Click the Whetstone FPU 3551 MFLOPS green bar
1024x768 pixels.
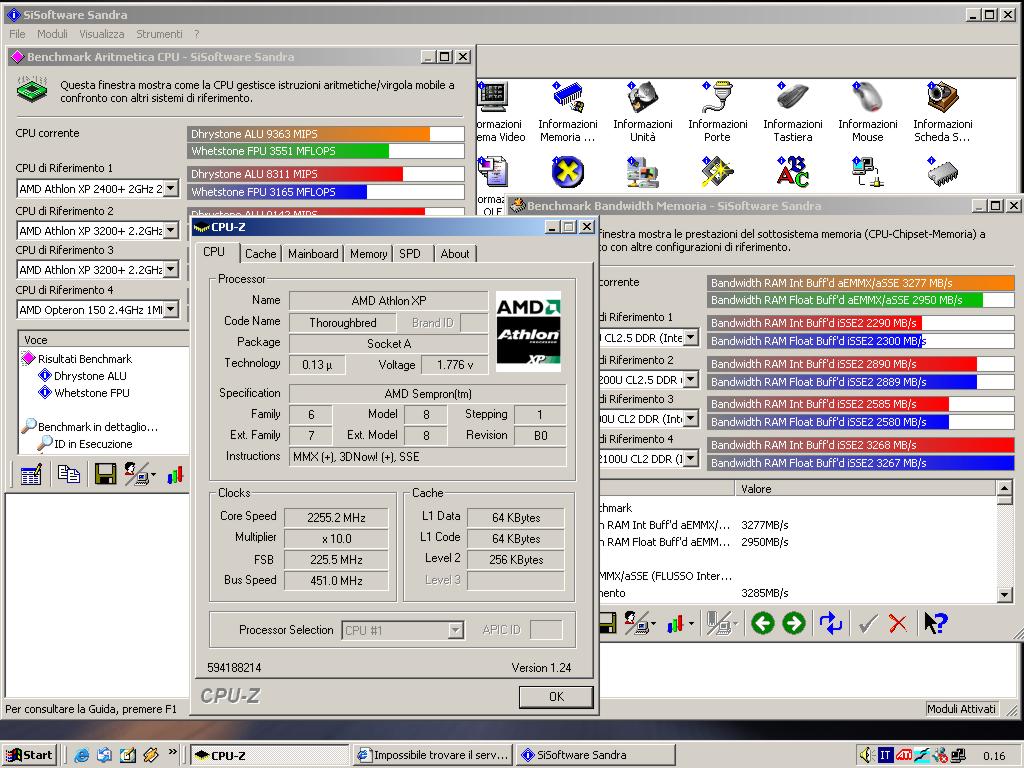pyautogui.click(x=288, y=151)
